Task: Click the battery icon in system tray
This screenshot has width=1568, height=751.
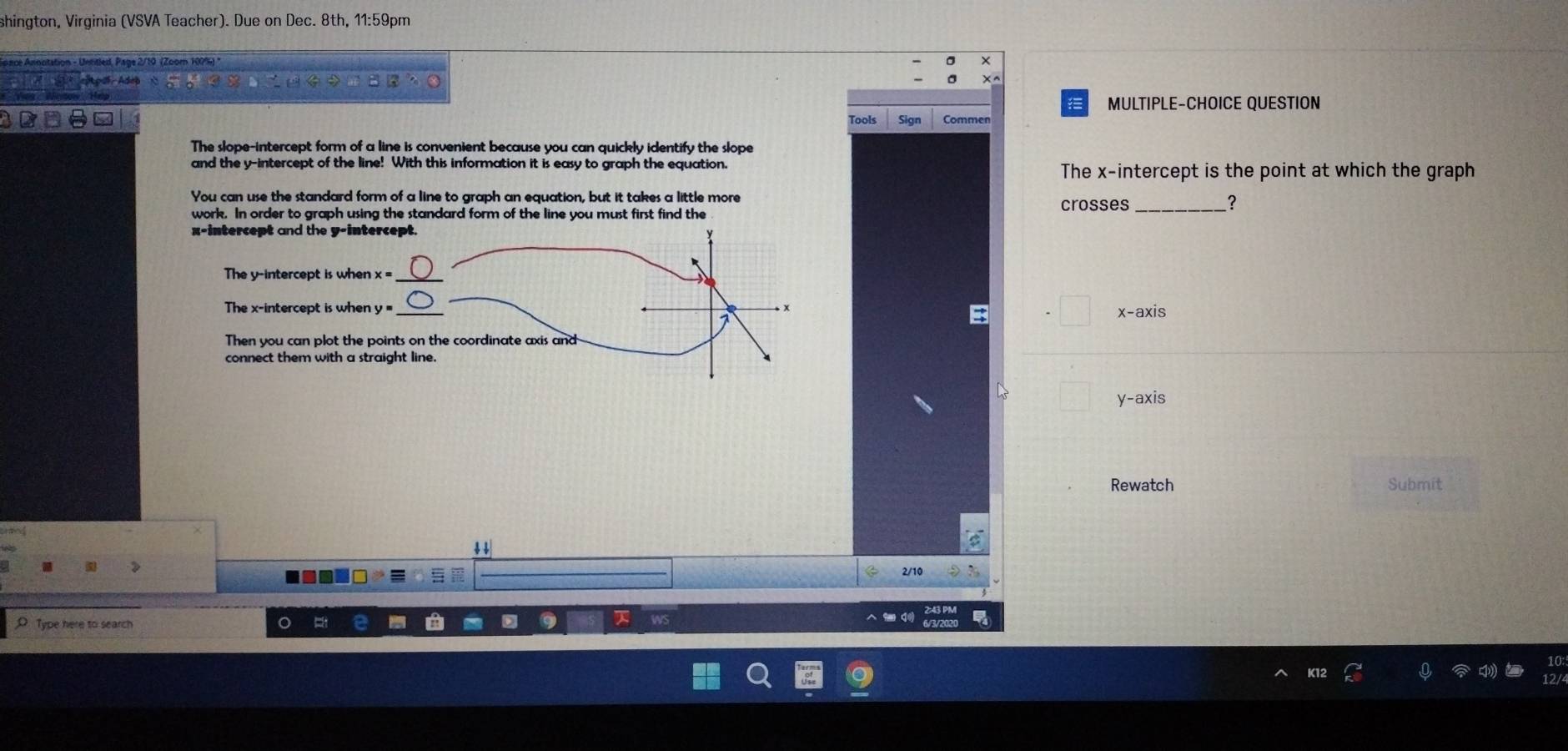Action: [x=1515, y=670]
